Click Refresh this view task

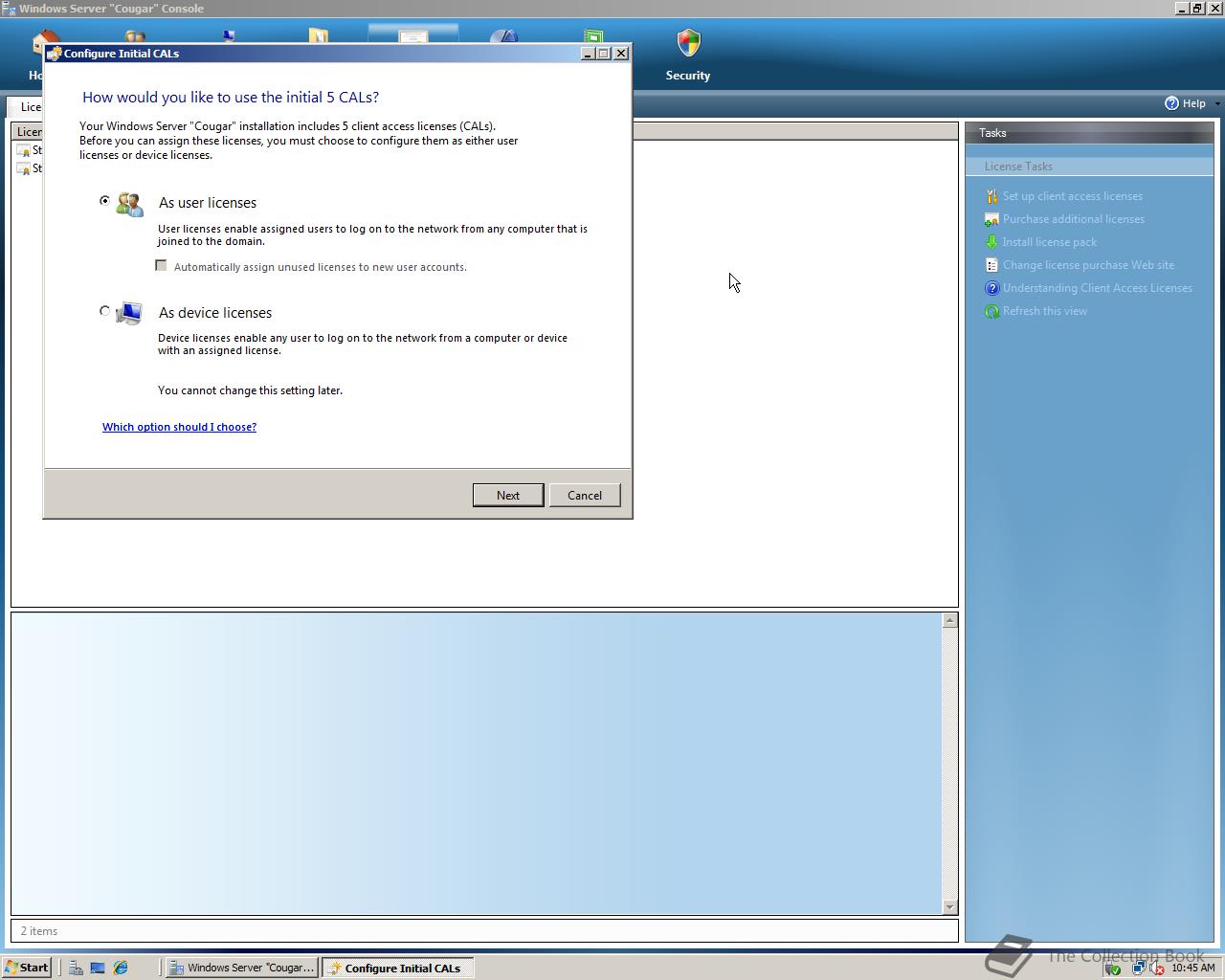[1044, 311]
